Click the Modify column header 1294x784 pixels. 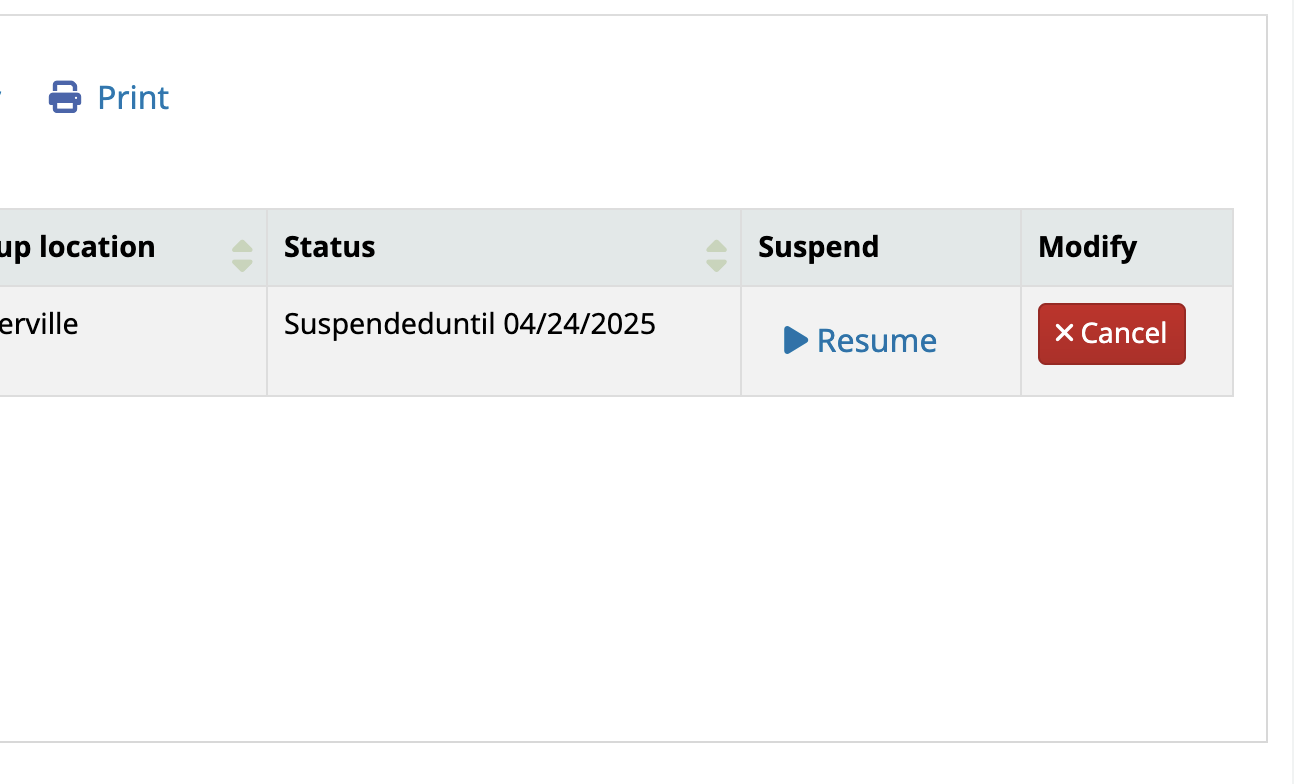click(x=1087, y=247)
